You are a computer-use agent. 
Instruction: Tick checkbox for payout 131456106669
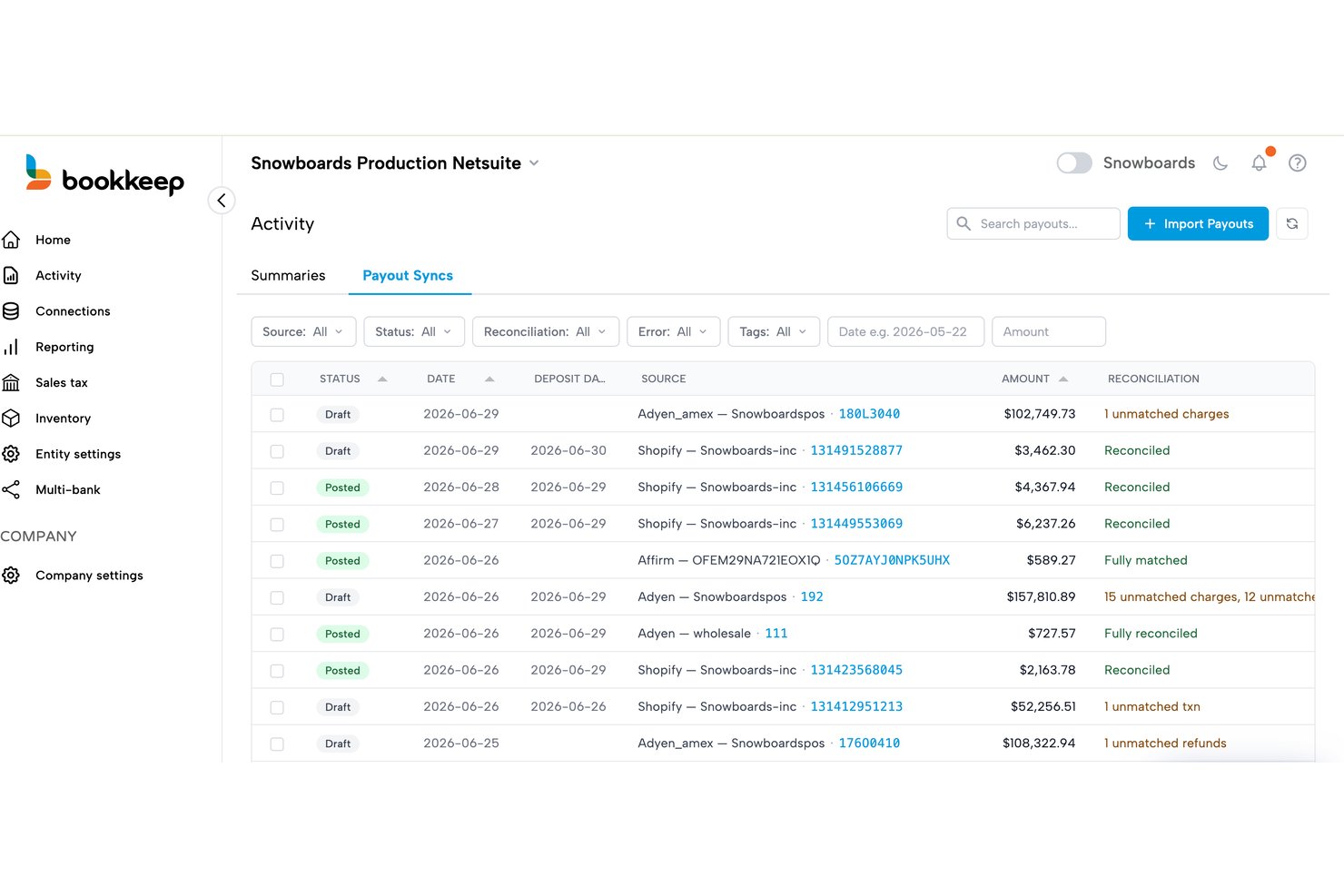click(x=277, y=488)
